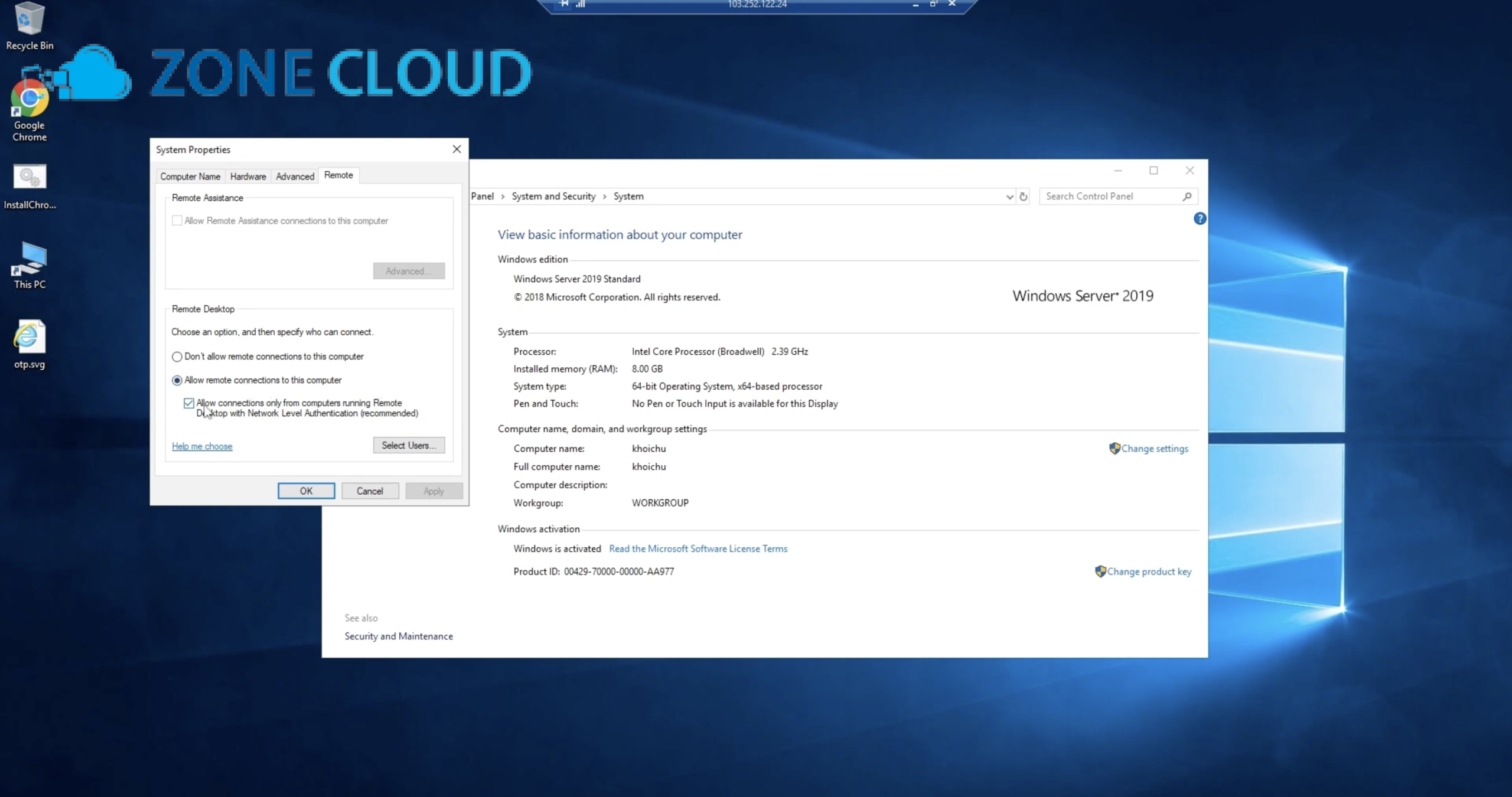Click the Change settings link
This screenshot has height=797, width=1512.
point(1155,449)
